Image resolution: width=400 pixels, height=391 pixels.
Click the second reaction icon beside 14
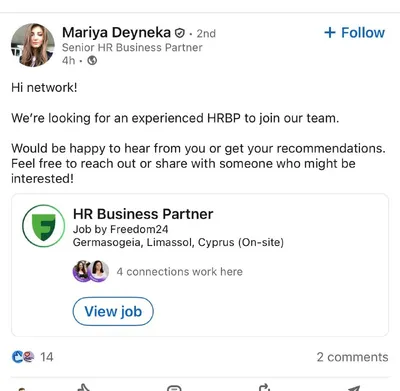(29, 357)
